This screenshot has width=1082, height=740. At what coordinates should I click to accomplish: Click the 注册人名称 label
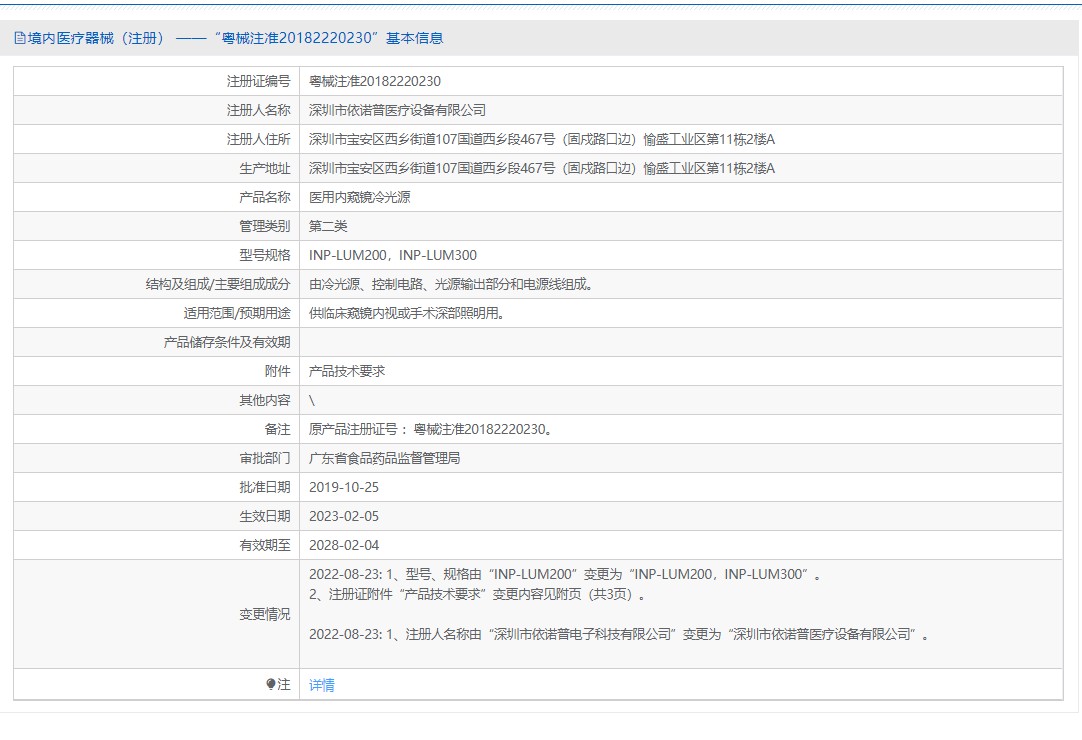(259, 110)
